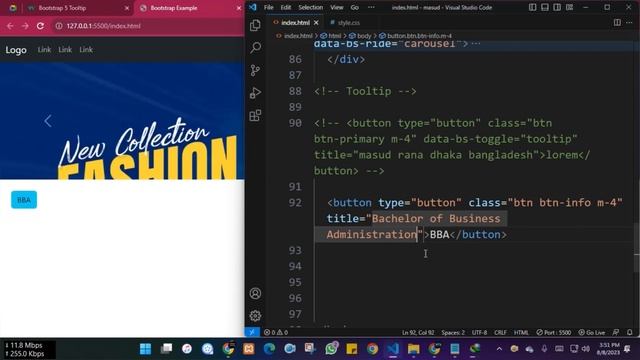Click the split editor right icon

pos(617,22)
